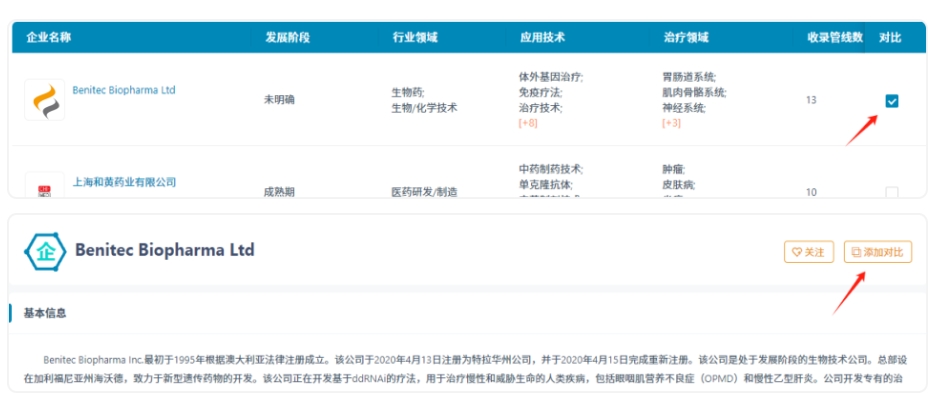This screenshot has height=400, width=939.
Task: Check the 对比 checkbox for 上海和黄药业
Action: tap(892, 192)
